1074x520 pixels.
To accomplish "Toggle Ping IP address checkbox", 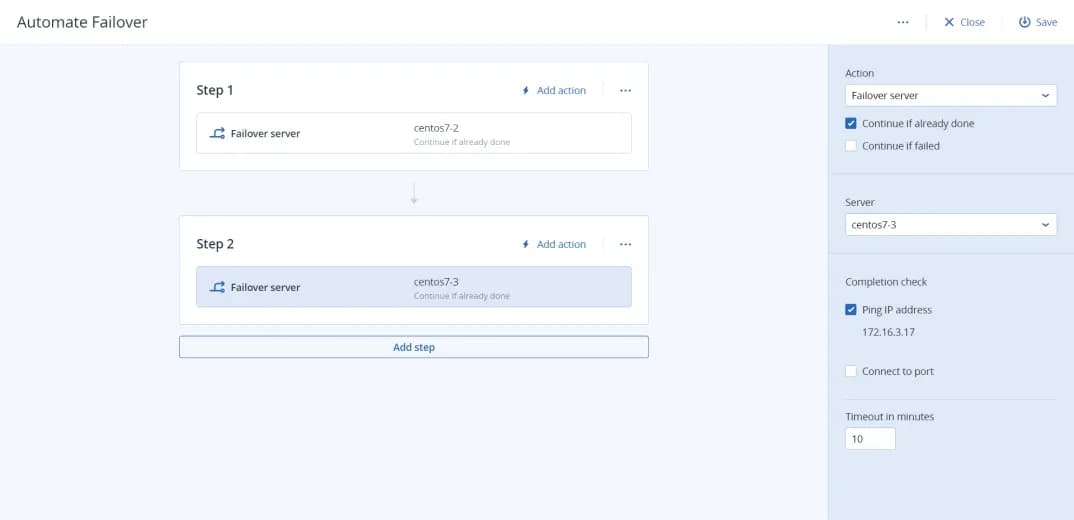I will tap(851, 310).
